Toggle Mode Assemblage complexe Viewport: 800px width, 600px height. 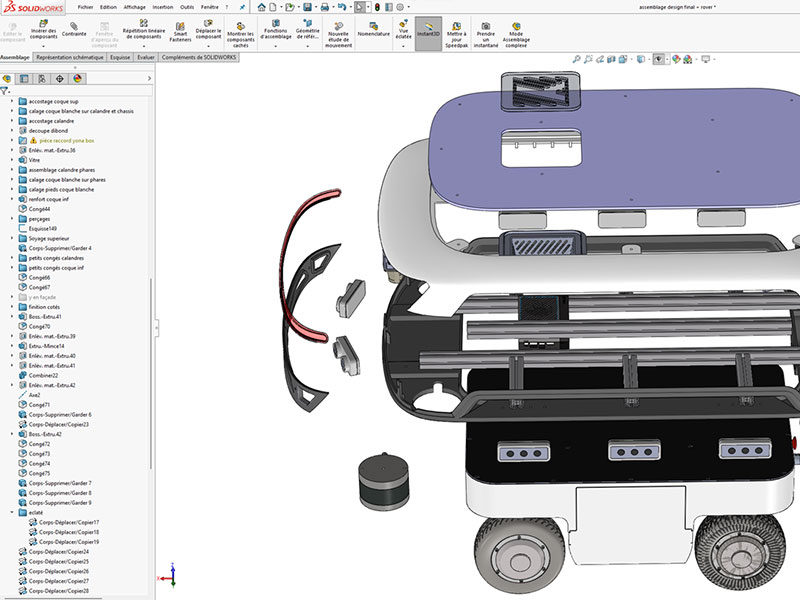tap(516, 30)
